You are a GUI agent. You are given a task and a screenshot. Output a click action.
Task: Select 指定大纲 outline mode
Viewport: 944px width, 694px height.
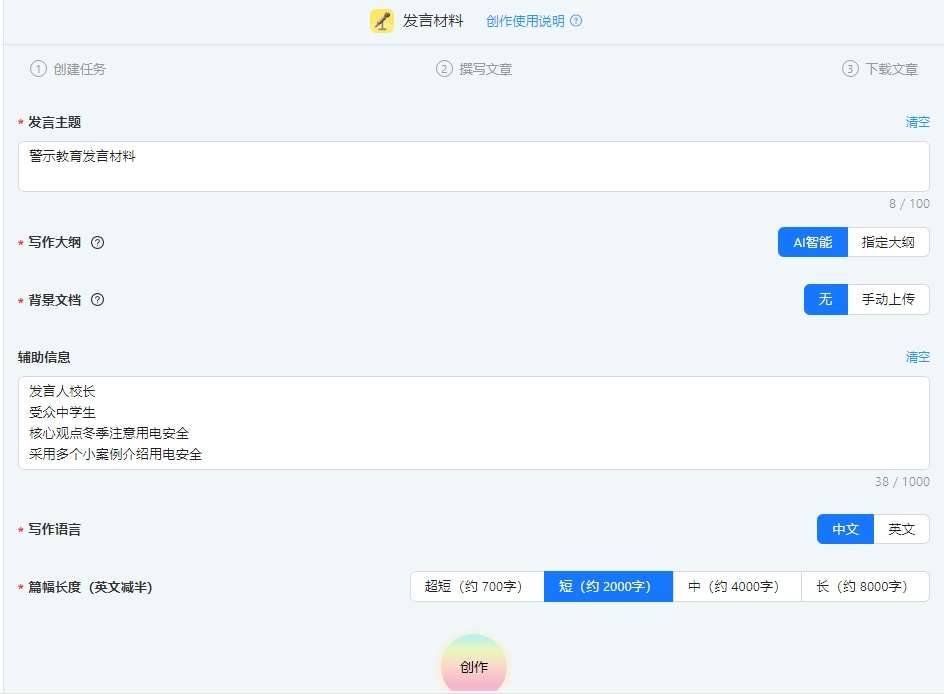(x=888, y=243)
